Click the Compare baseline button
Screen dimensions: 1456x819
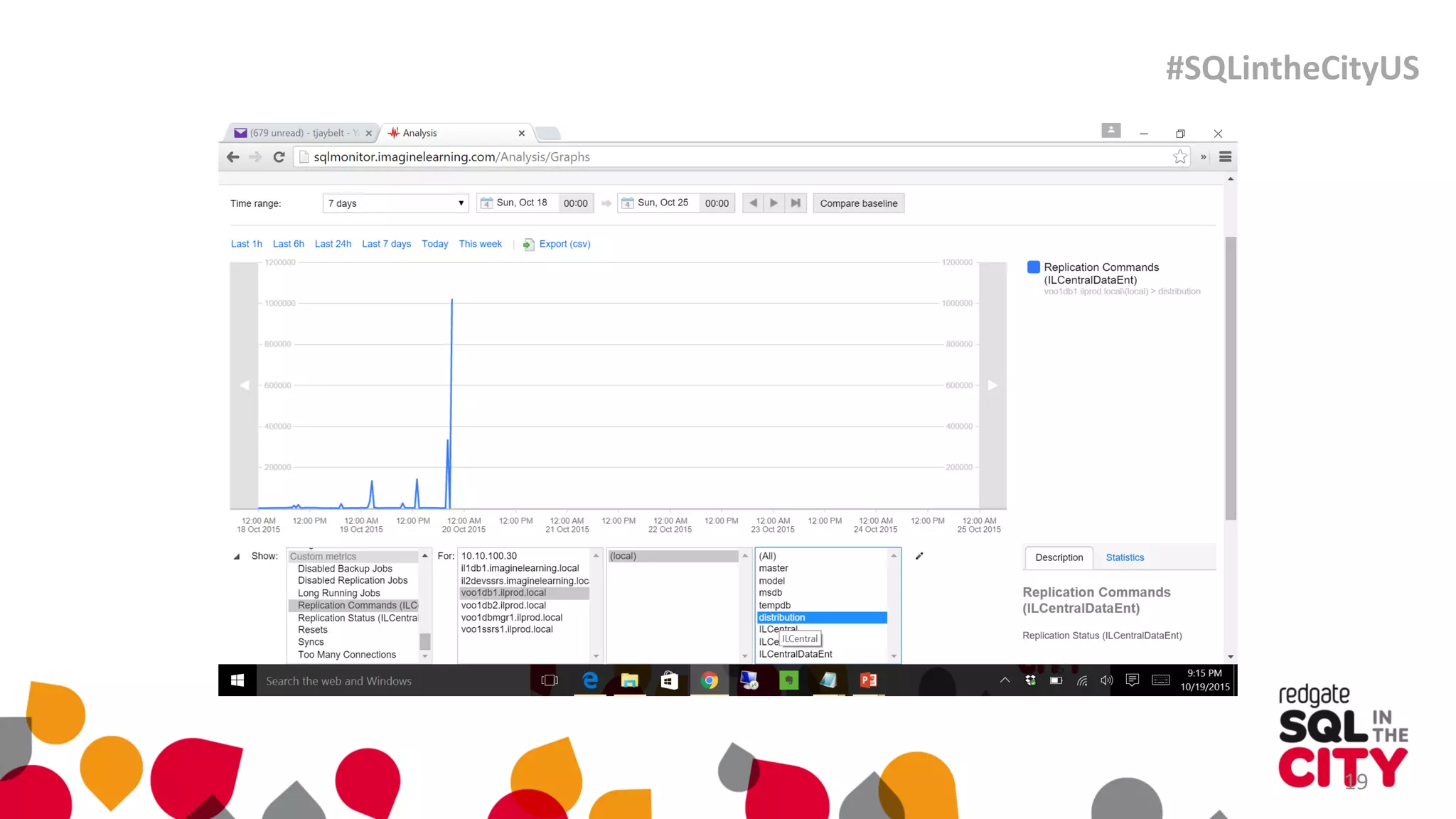(x=858, y=203)
